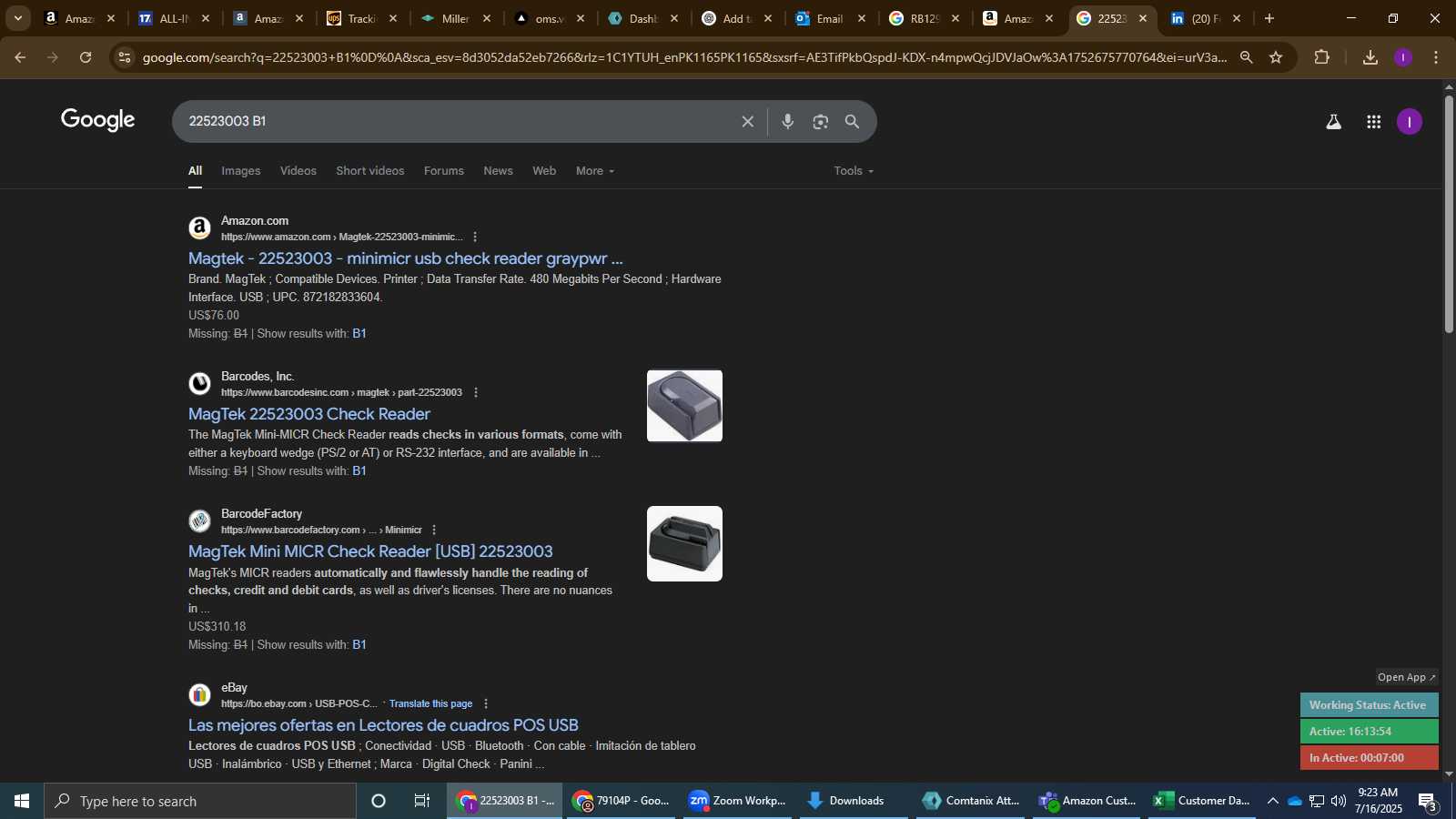This screenshot has height=819, width=1456.
Task: Open Google Lens image search icon
Action: (821, 121)
